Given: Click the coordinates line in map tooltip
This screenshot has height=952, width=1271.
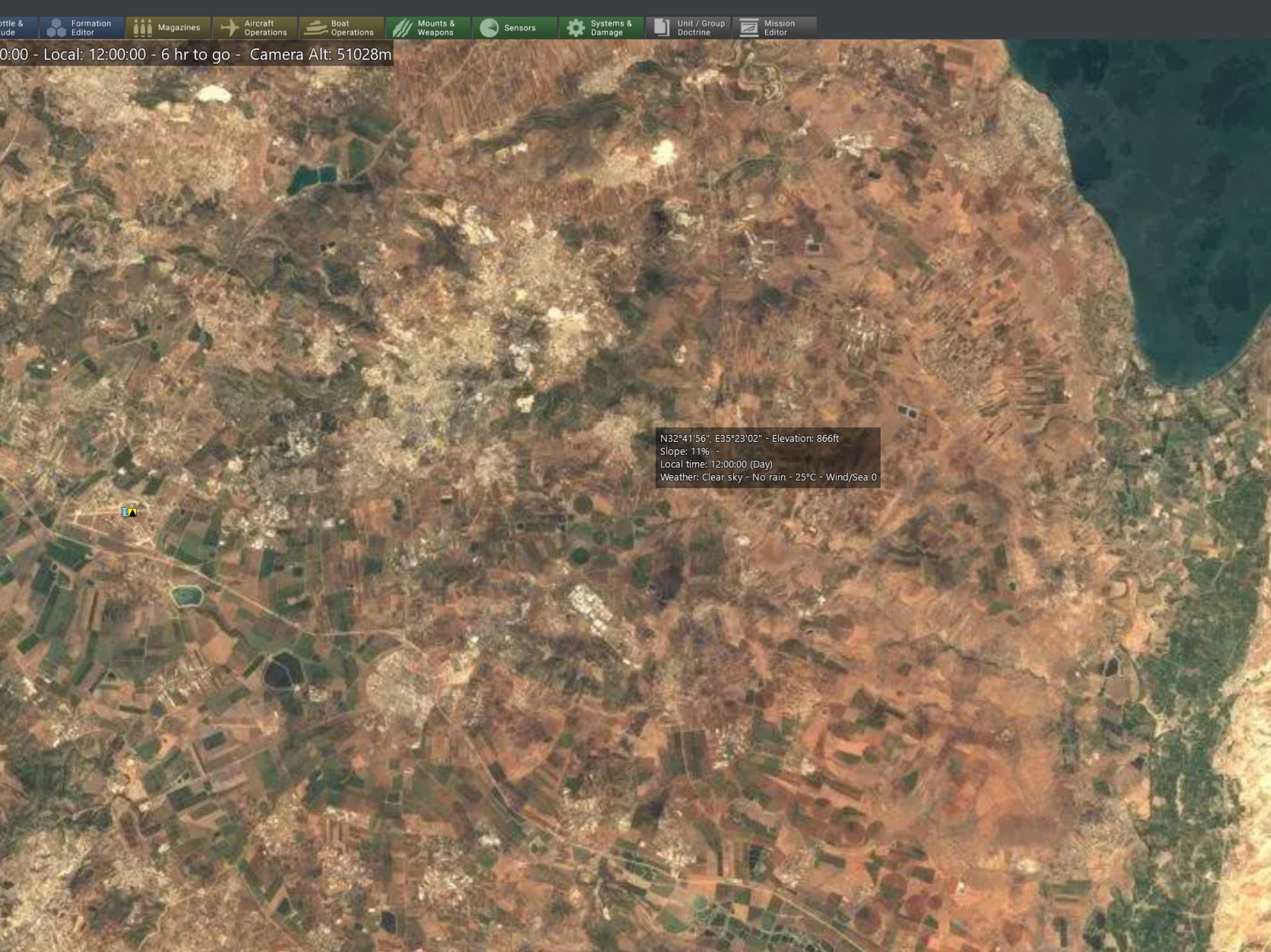Looking at the screenshot, I should pyautogui.click(x=749, y=438).
